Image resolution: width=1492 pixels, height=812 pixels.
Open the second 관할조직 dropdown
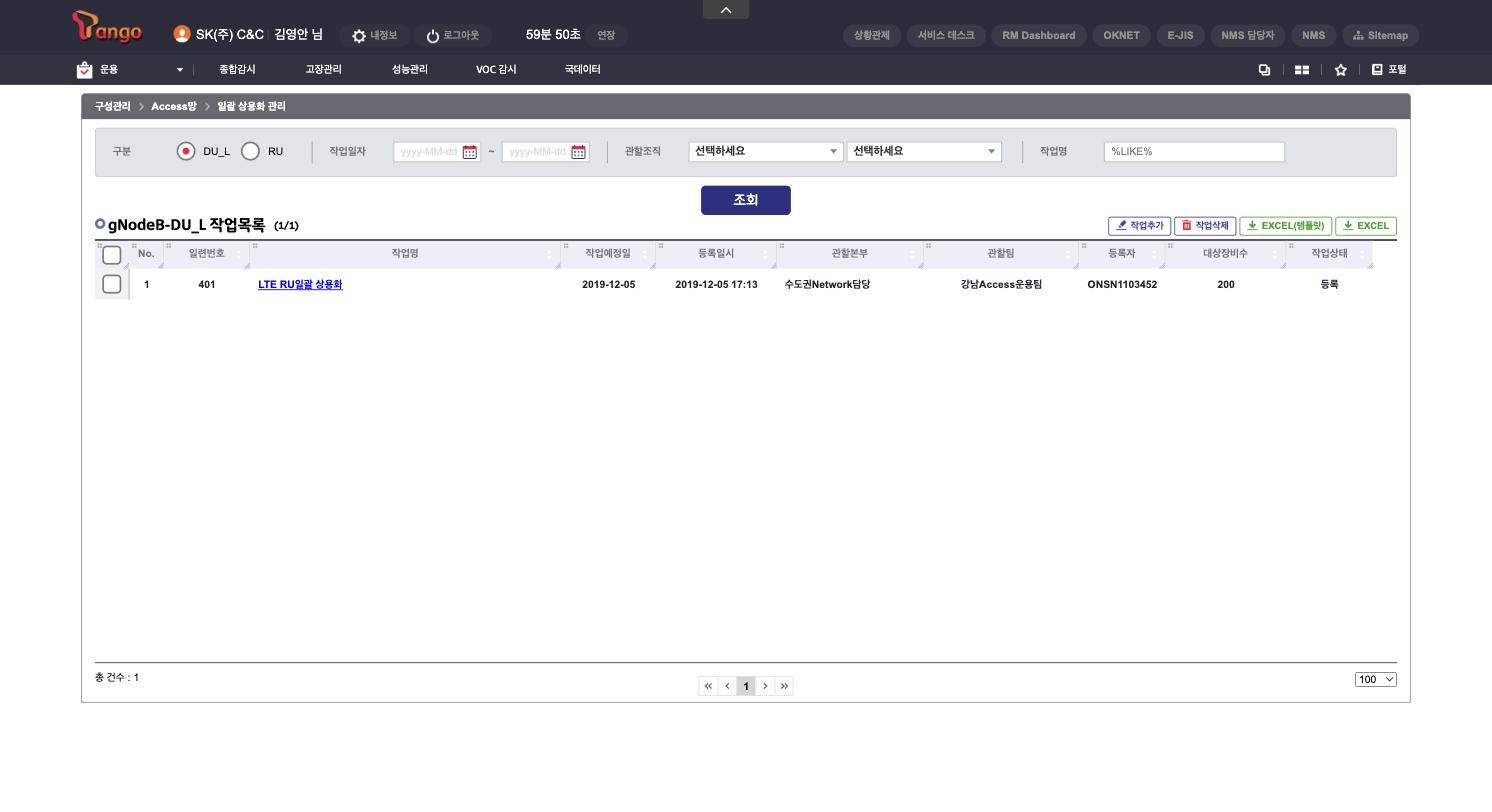(924, 151)
